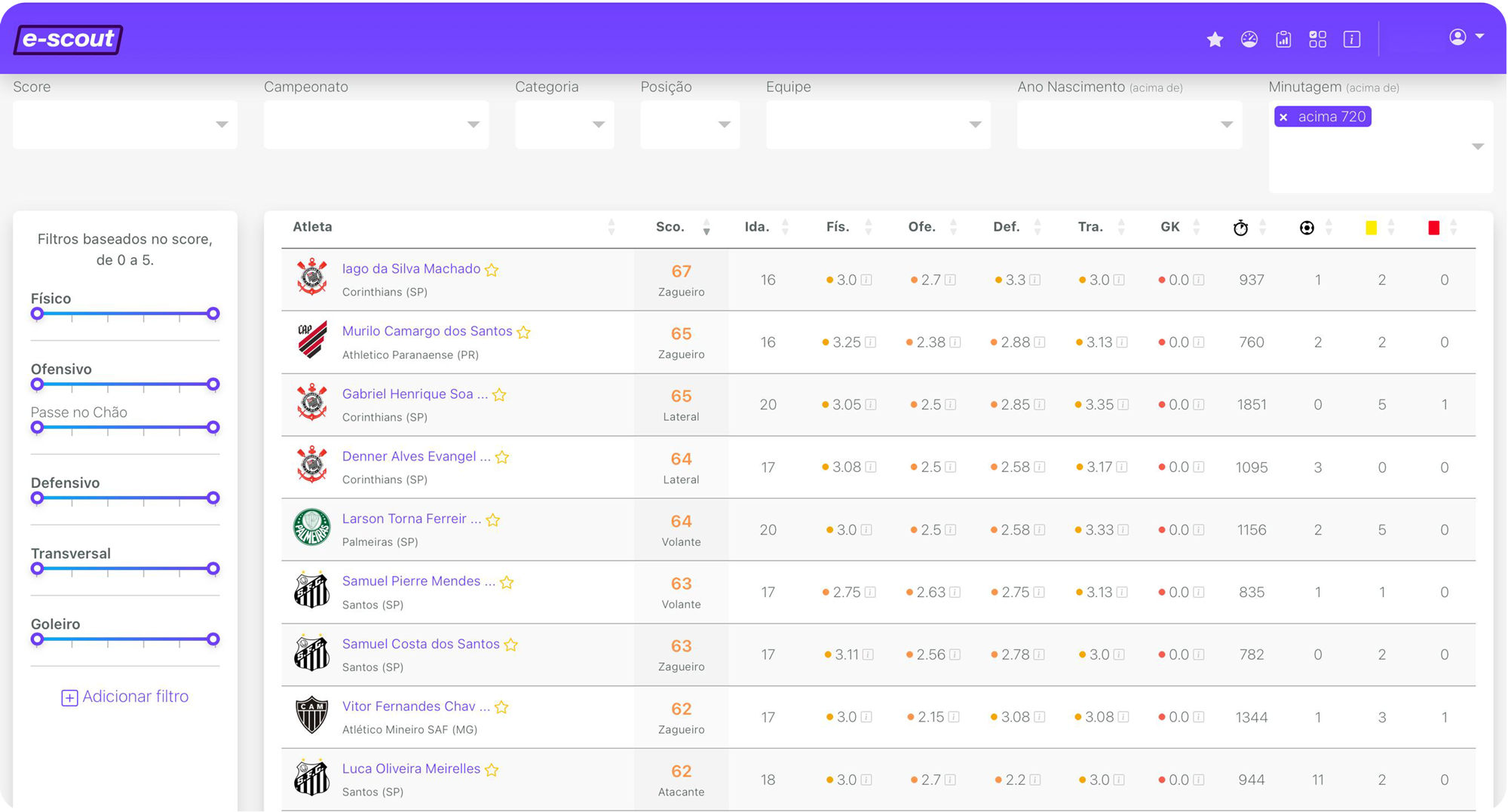The height and width of the screenshot is (812, 1508).
Task: Click the apps grid icon in the navbar
Action: click(x=1318, y=38)
